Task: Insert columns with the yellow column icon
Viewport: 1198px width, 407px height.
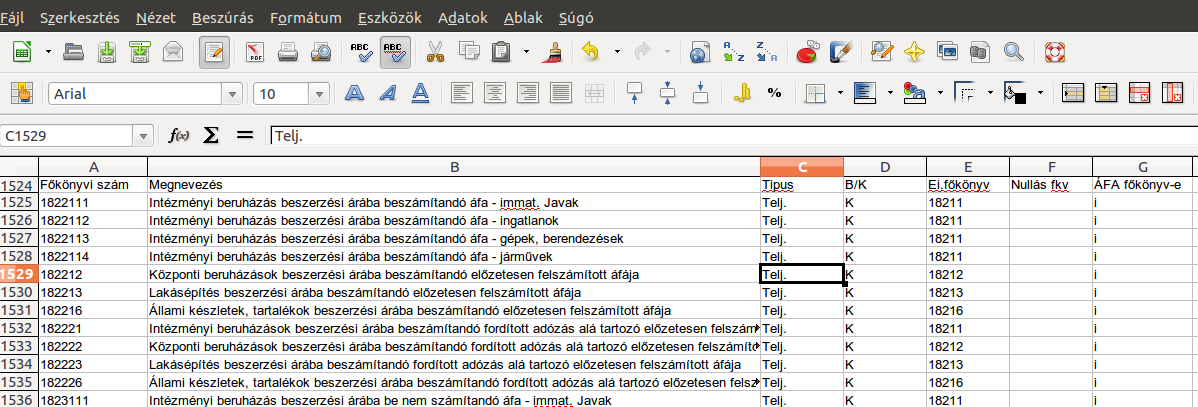Action: click(x=1107, y=94)
